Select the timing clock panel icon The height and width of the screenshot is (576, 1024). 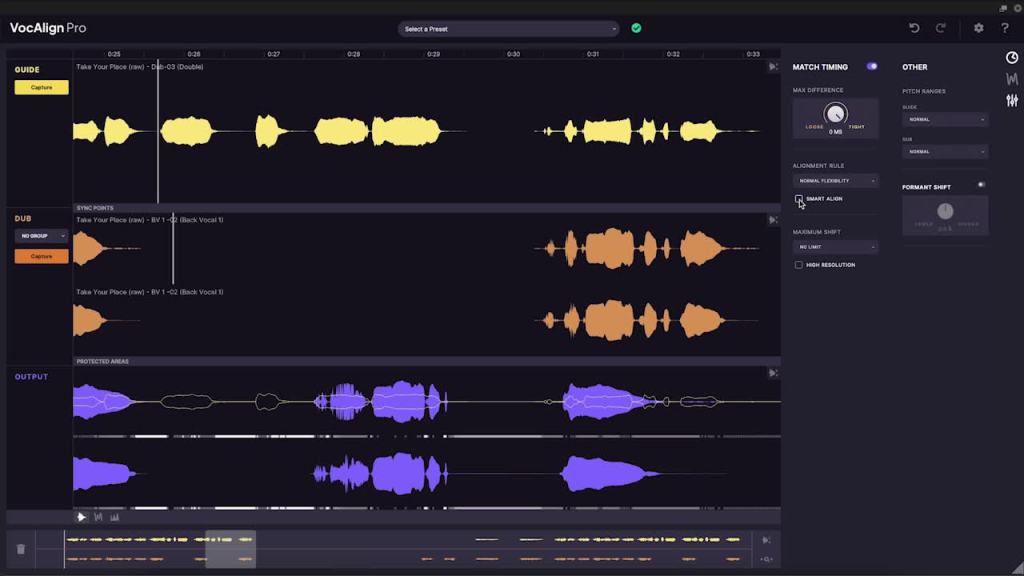point(1011,57)
